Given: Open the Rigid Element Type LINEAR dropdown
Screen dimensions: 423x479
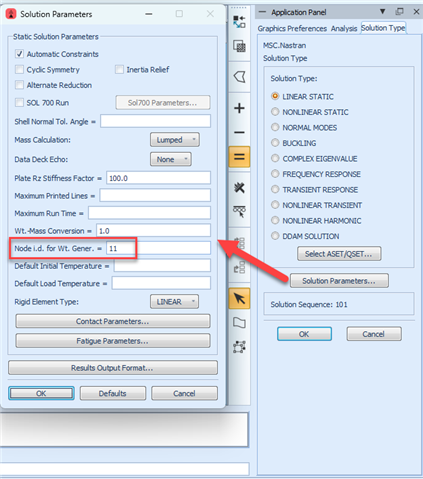Looking at the screenshot, I should (174, 302).
